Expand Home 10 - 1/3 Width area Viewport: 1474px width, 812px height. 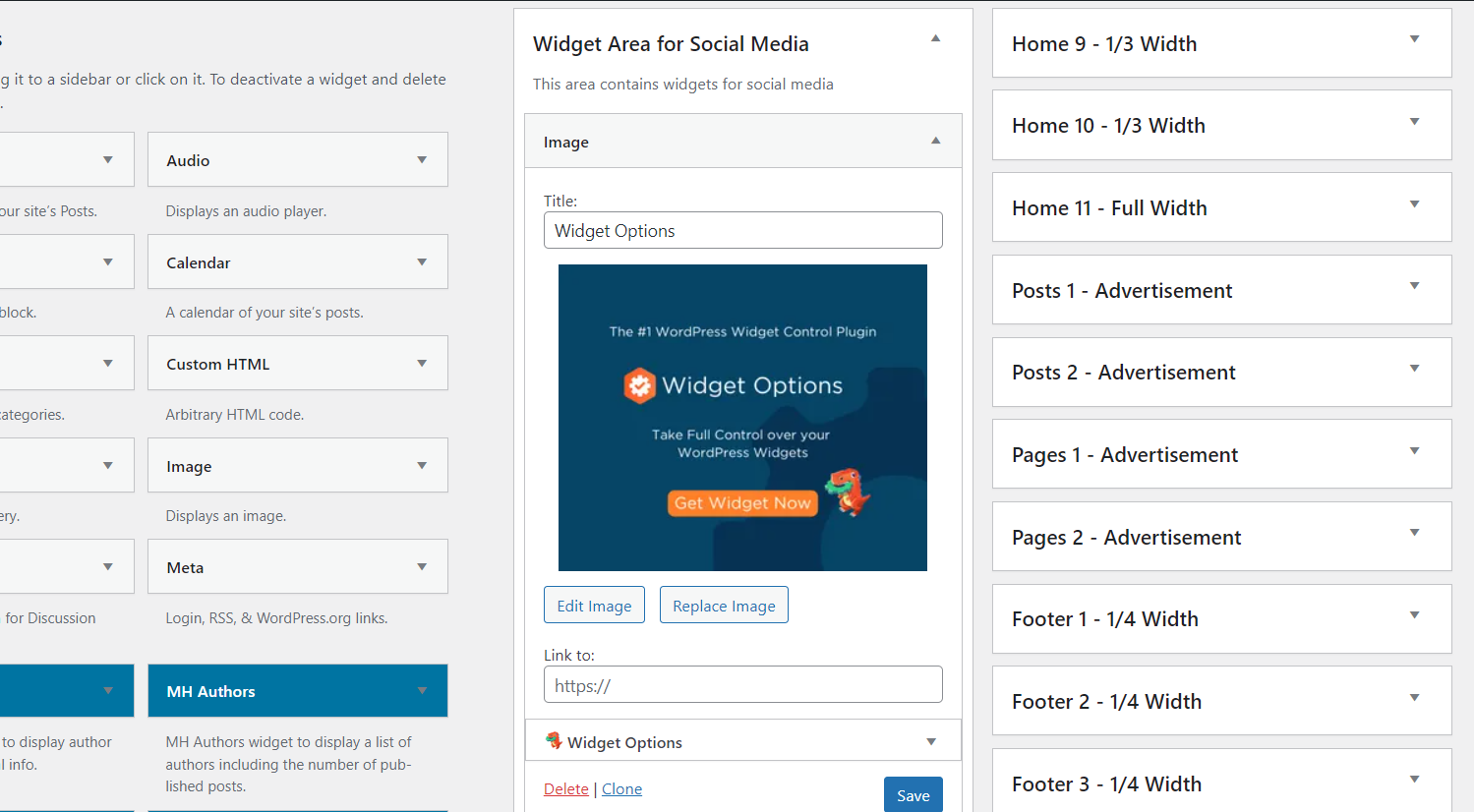1415,122
